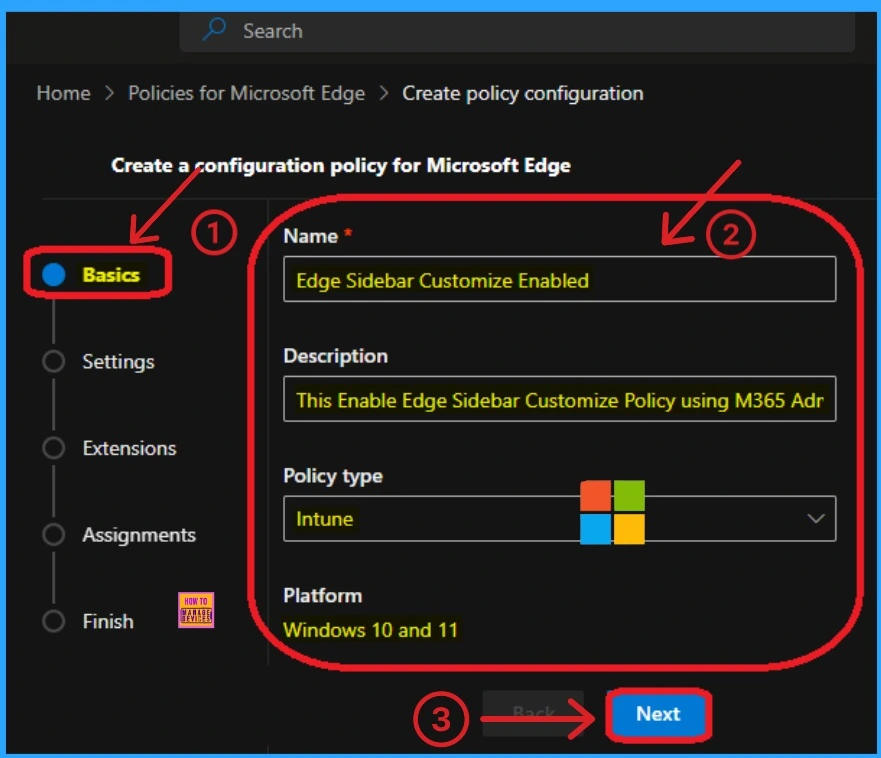
Task: Edit the Description field text
Action: (560, 399)
